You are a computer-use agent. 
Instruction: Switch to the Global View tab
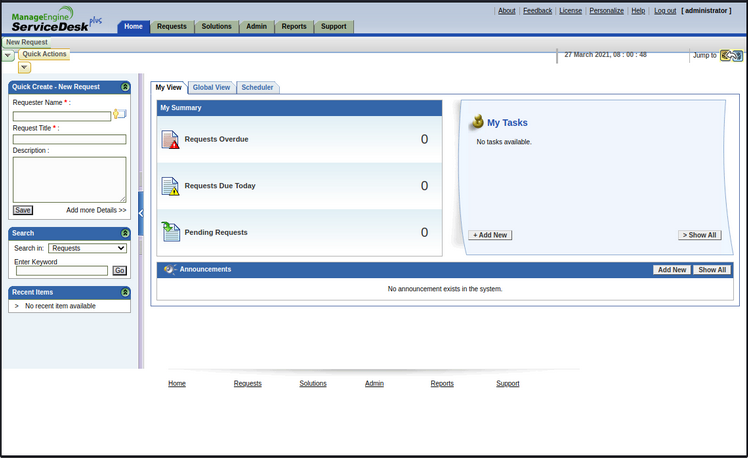point(211,88)
